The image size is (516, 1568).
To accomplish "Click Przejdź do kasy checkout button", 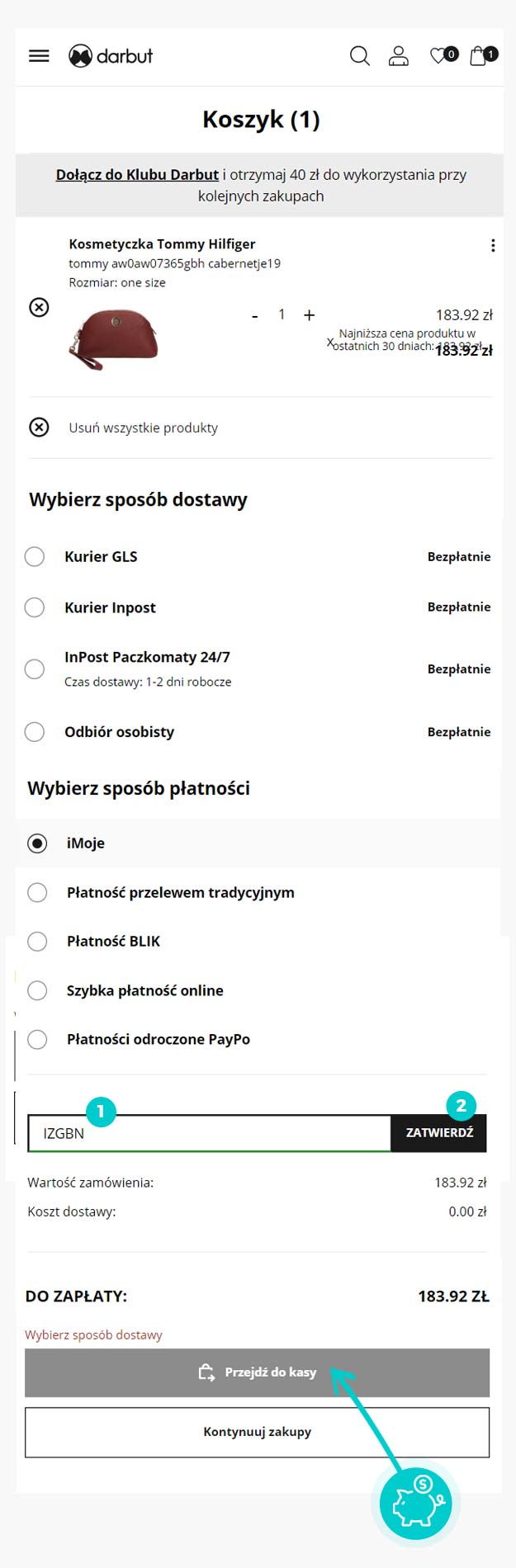I will (257, 1372).
